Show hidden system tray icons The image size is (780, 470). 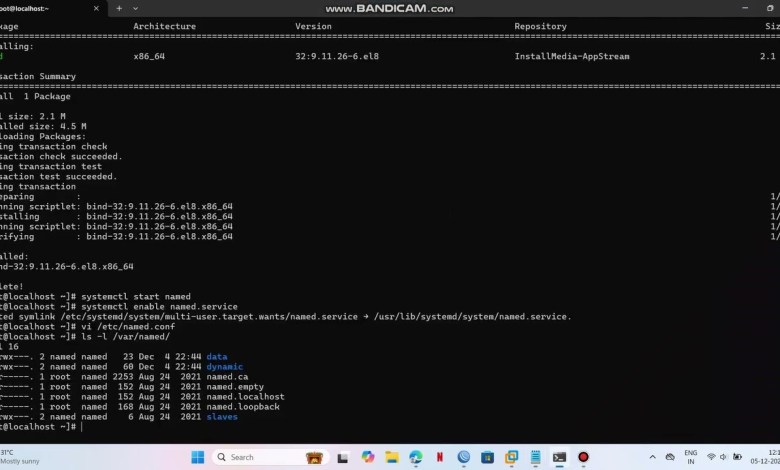(x=653, y=457)
